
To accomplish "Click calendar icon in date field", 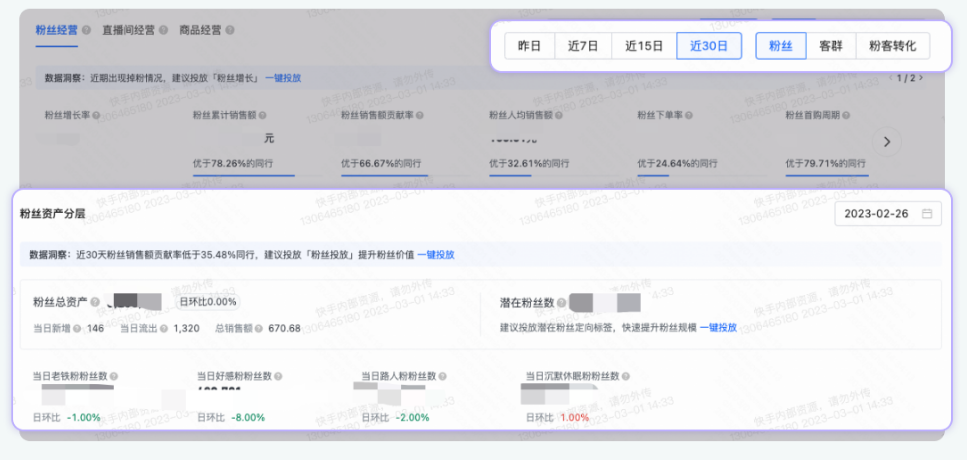I will [926, 214].
